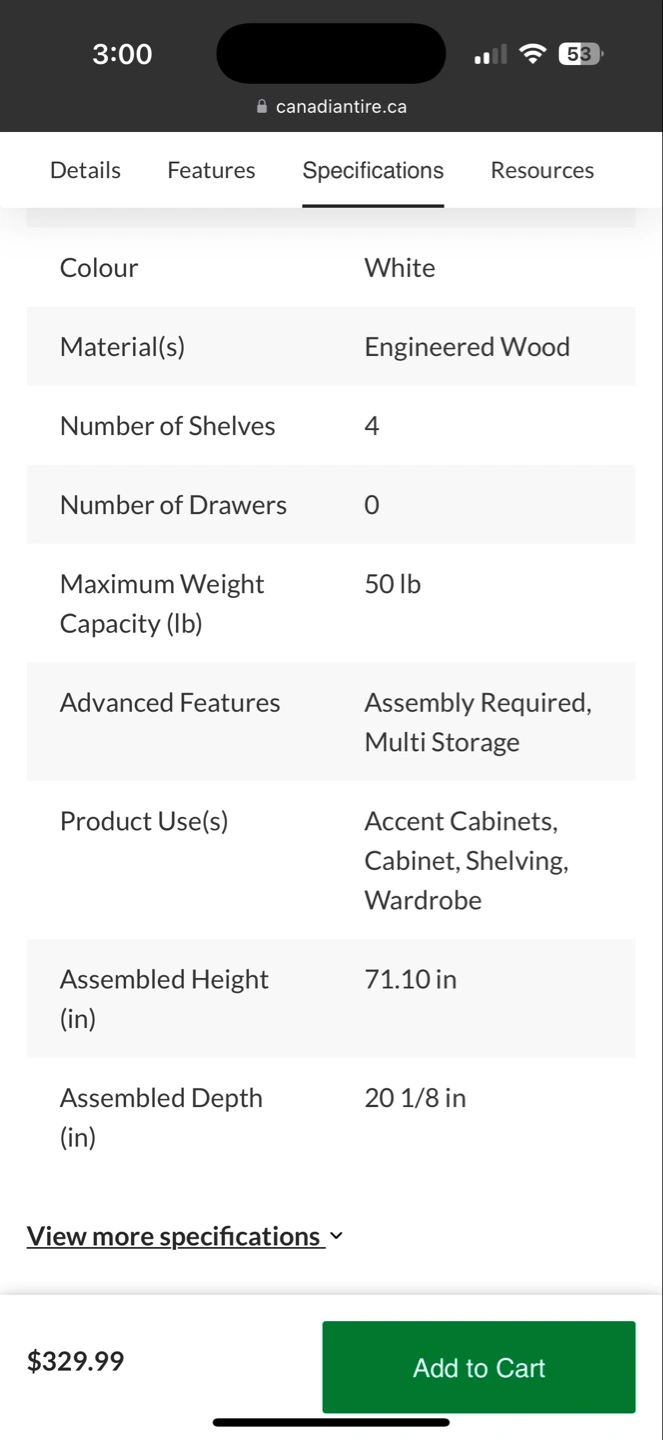Tap the Assembled Height 71.10 in row

[x=331, y=998]
